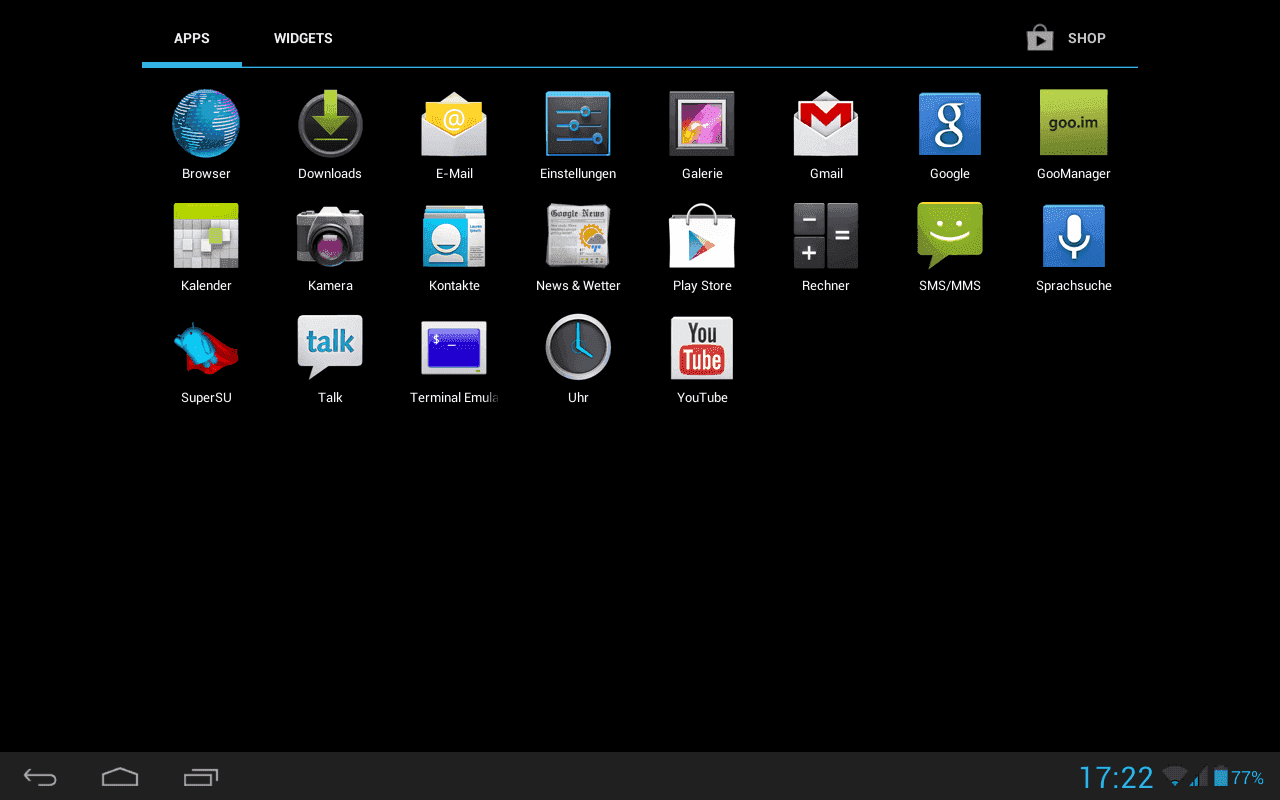Tap the Back navigation button
The height and width of the screenshot is (800, 1280).
tap(41, 777)
